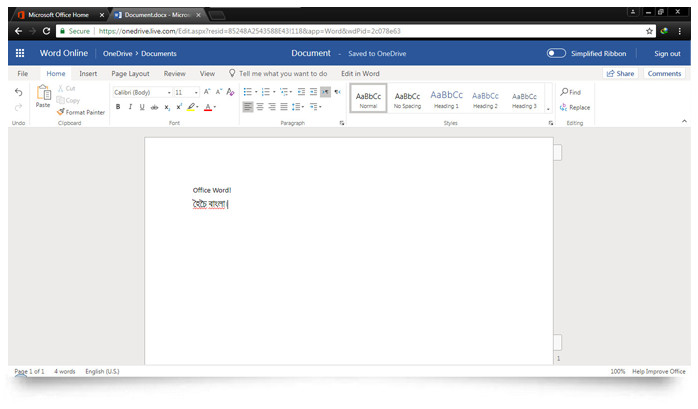Open Find in document

pyautogui.click(x=571, y=92)
